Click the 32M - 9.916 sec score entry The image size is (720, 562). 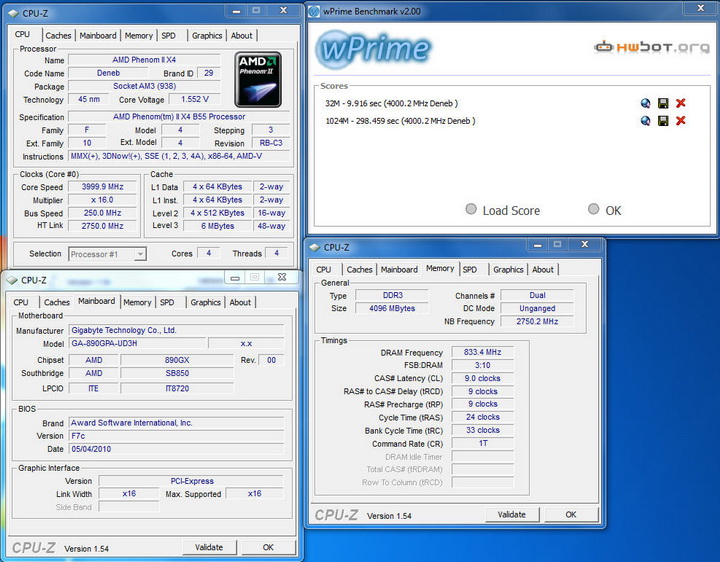(x=391, y=103)
